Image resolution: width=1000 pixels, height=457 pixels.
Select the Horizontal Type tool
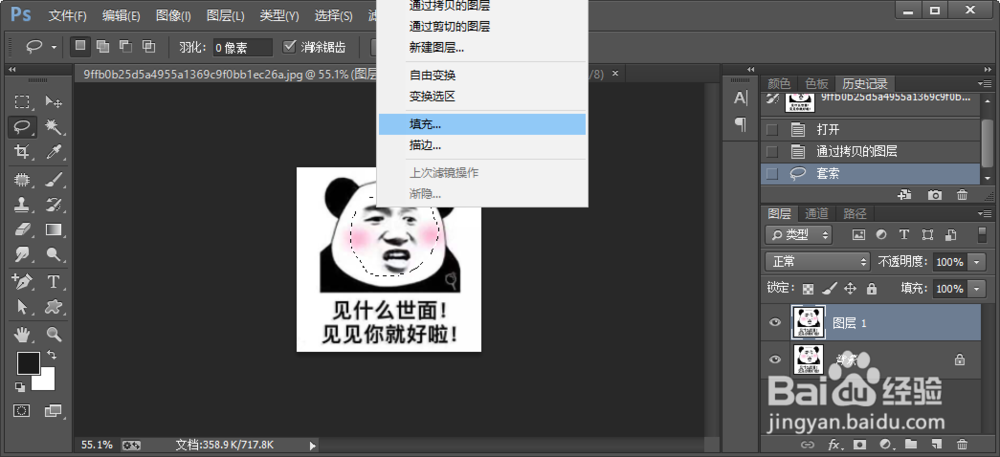click(54, 282)
